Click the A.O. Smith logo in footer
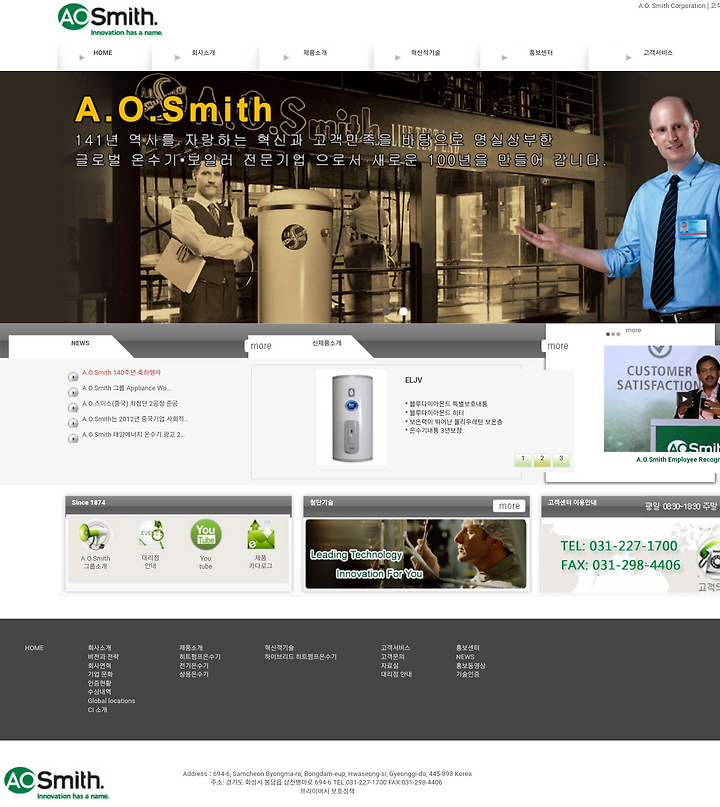Image resolution: width=720 pixels, height=807 pixels. point(57,783)
